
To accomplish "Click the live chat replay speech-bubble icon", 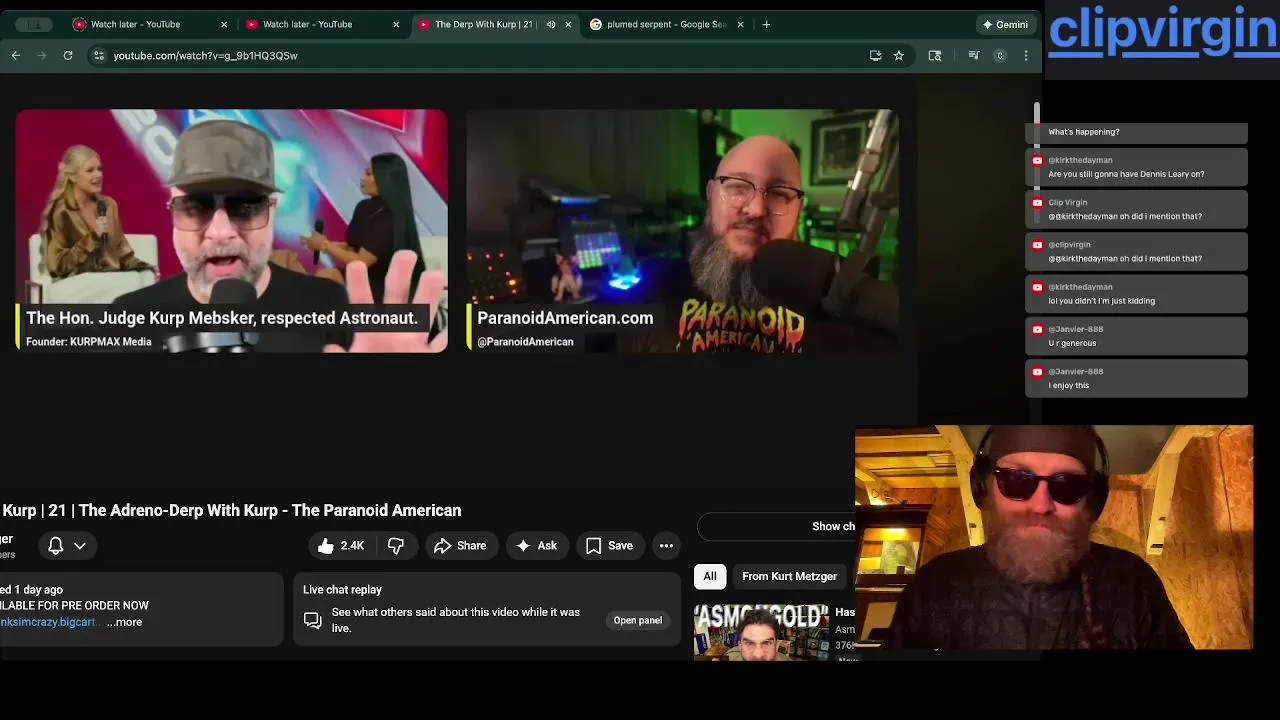I will click(313, 620).
